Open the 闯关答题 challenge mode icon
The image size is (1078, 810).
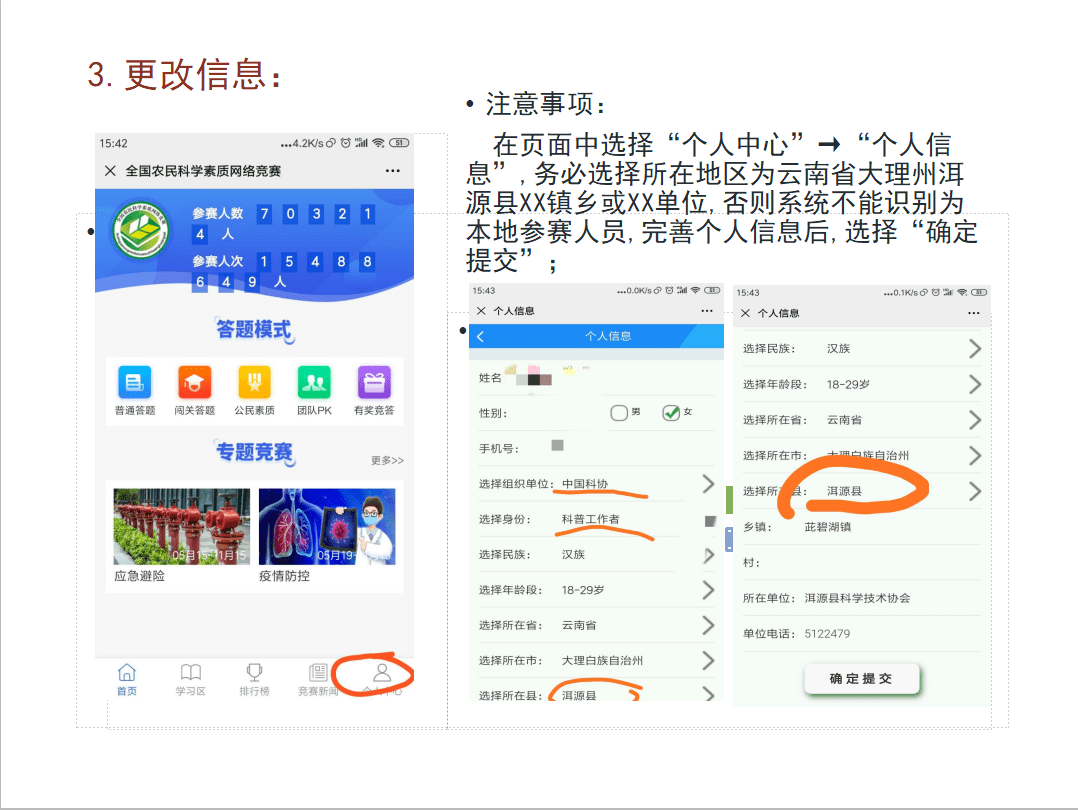[x=194, y=381]
